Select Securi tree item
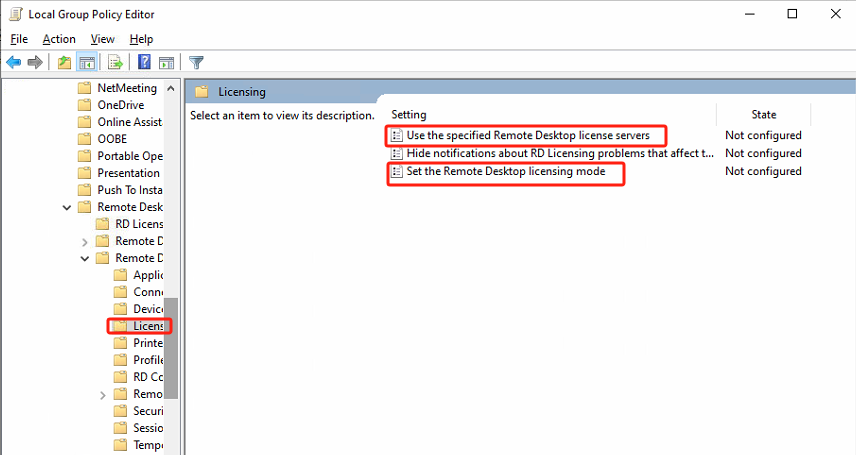856x455 pixels. tap(148, 411)
